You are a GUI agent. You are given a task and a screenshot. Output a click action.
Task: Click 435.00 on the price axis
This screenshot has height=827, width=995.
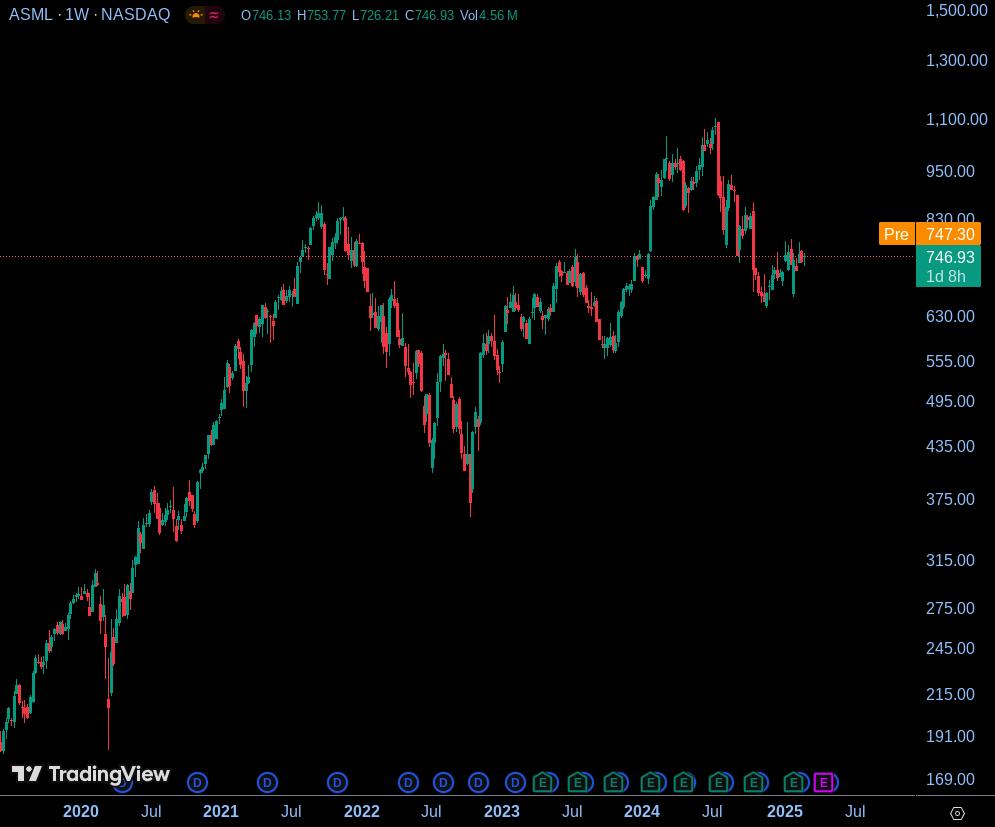click(950, 446)
